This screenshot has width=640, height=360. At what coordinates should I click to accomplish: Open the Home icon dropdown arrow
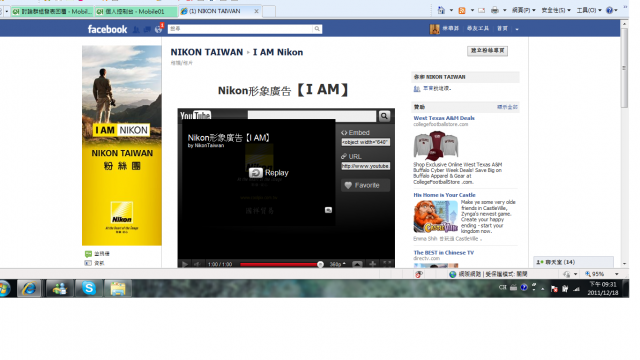click(451, 10)
